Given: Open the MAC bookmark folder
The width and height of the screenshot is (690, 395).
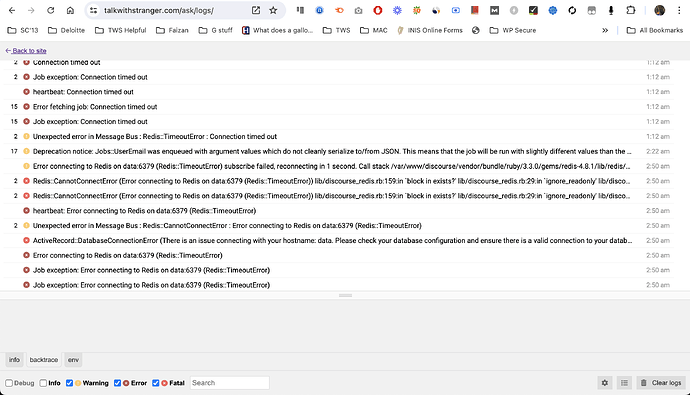Looking at the screenshot, I should 374,30.
